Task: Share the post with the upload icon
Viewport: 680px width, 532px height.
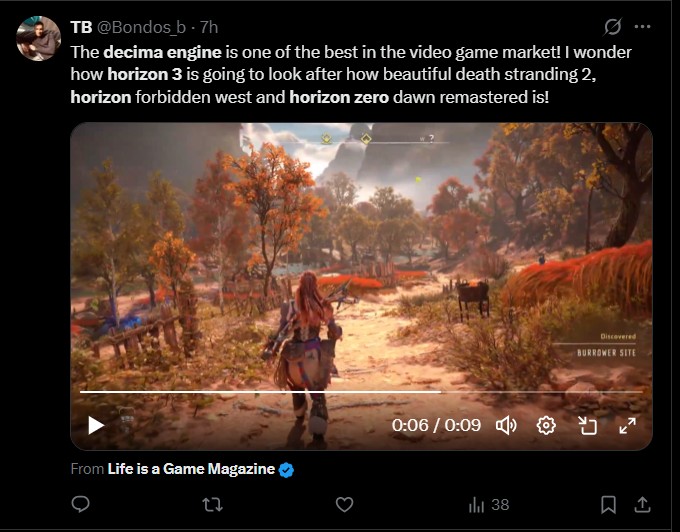Action: (642, 504)
